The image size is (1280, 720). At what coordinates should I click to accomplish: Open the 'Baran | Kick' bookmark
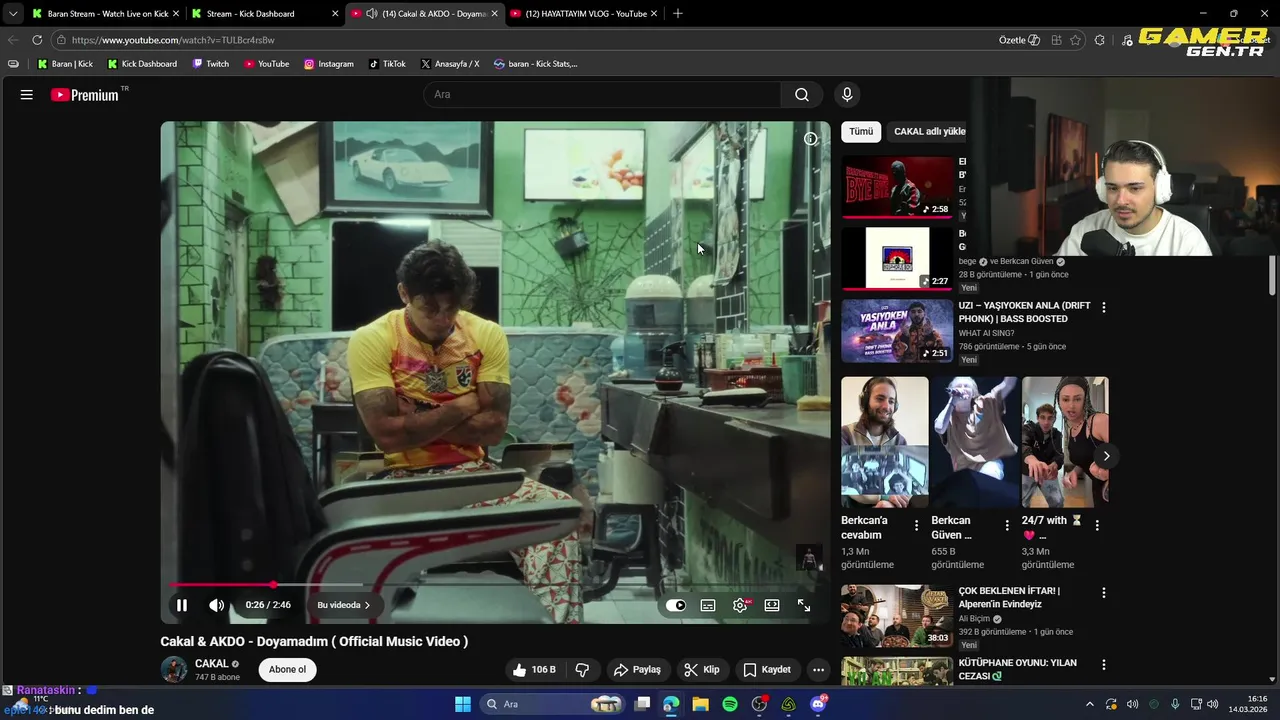tap(65, 64)
